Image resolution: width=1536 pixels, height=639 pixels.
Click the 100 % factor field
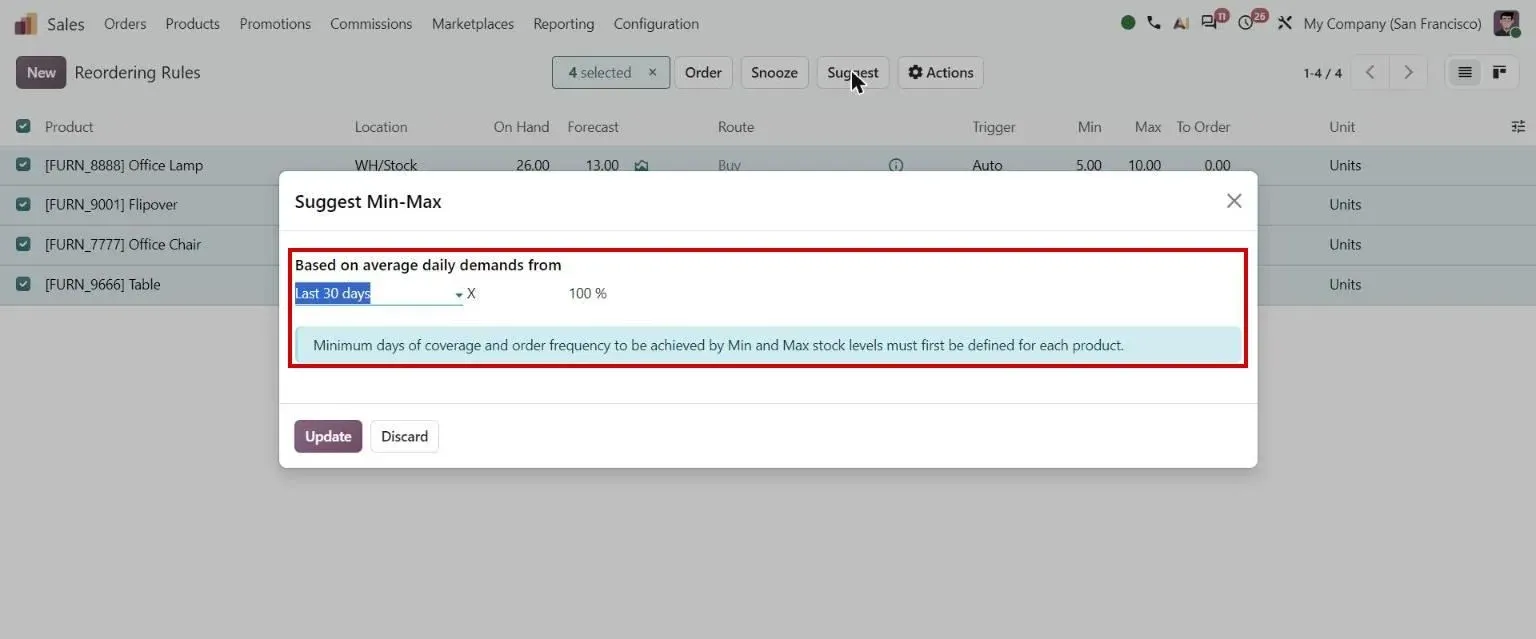click(x=588, y=293)
